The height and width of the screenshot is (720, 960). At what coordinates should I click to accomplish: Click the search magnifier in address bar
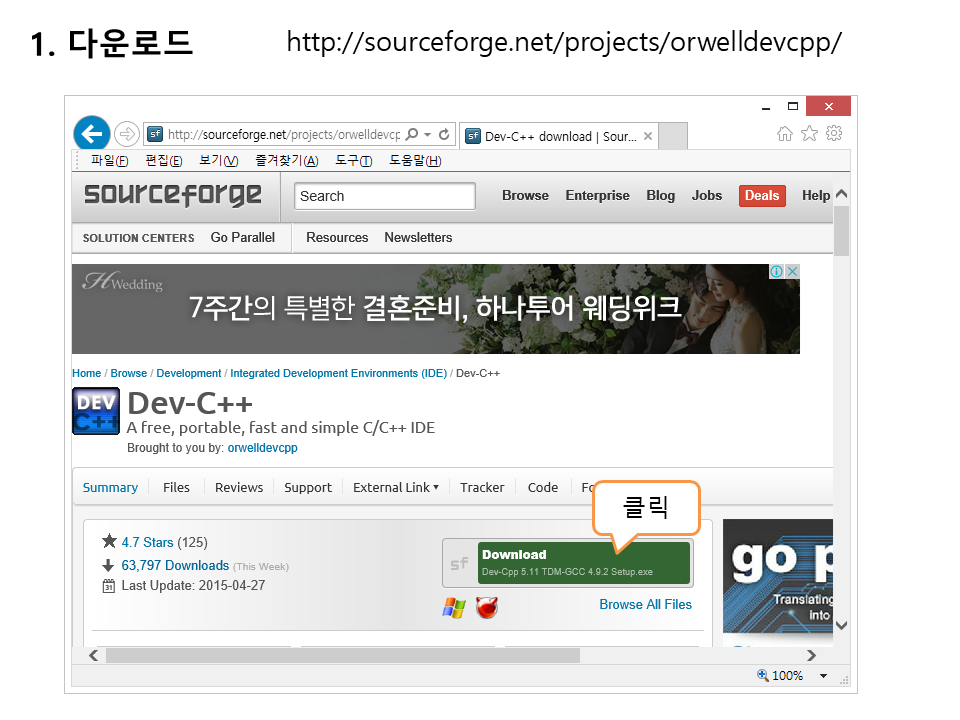click(x=412, y=134)
